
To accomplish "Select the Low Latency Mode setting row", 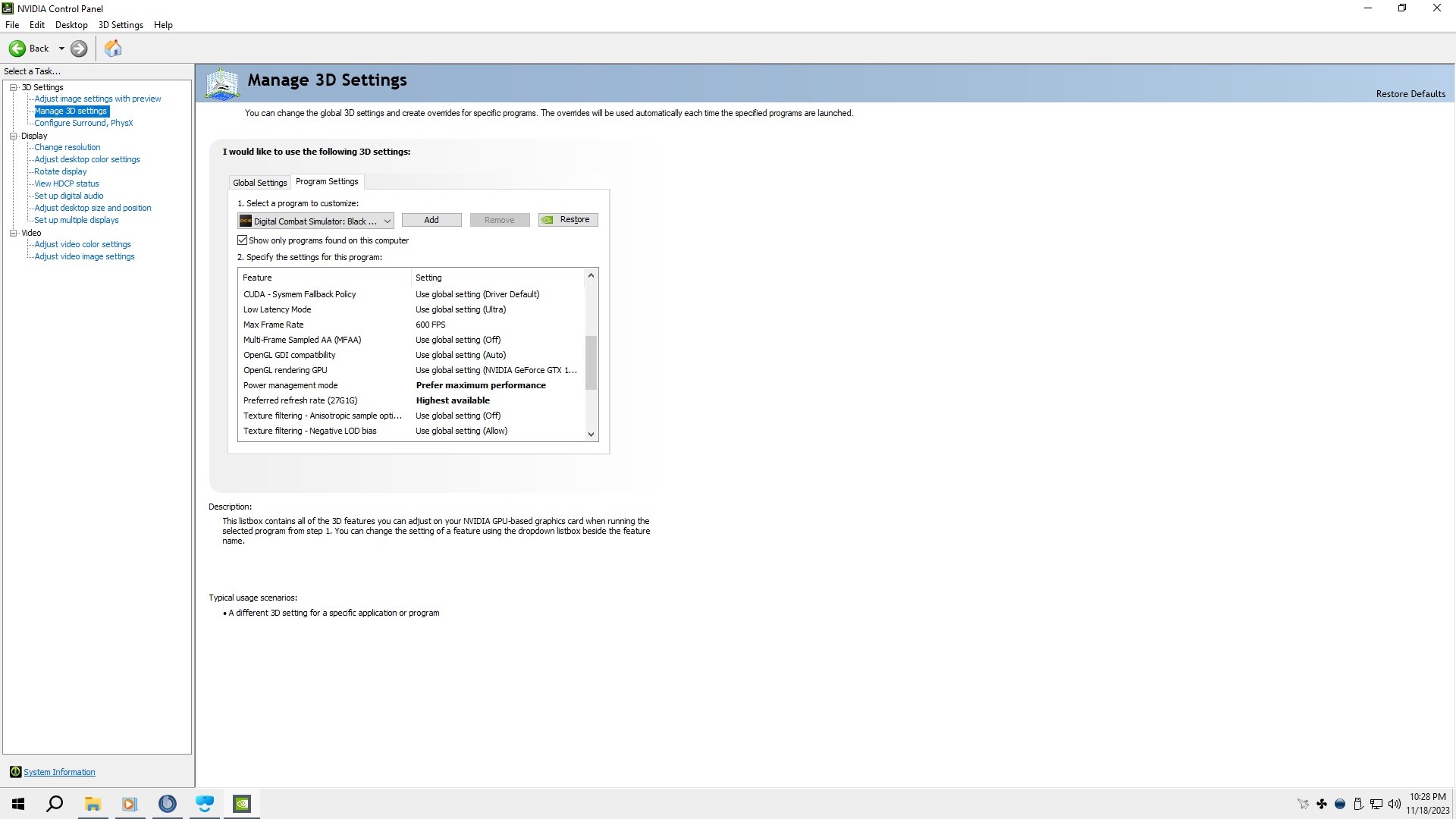I will pos(412,309).
